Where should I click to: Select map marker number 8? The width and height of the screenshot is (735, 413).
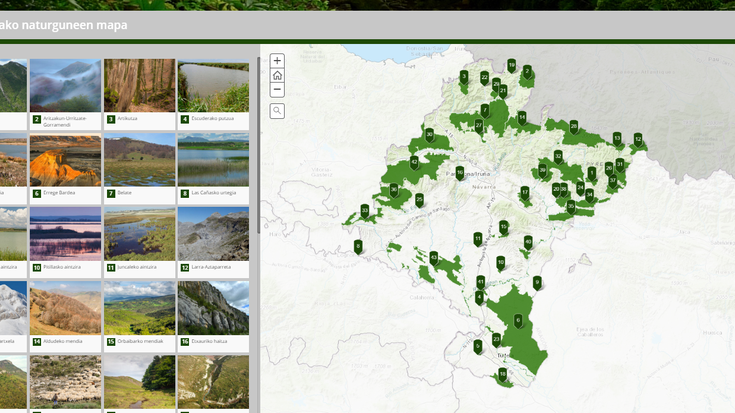coord(358,247)
